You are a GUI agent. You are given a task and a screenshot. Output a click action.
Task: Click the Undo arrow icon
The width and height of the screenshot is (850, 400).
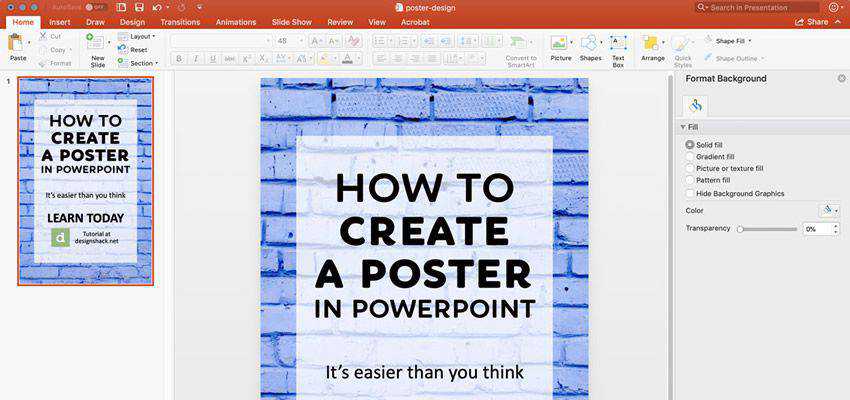click(157, 7)
